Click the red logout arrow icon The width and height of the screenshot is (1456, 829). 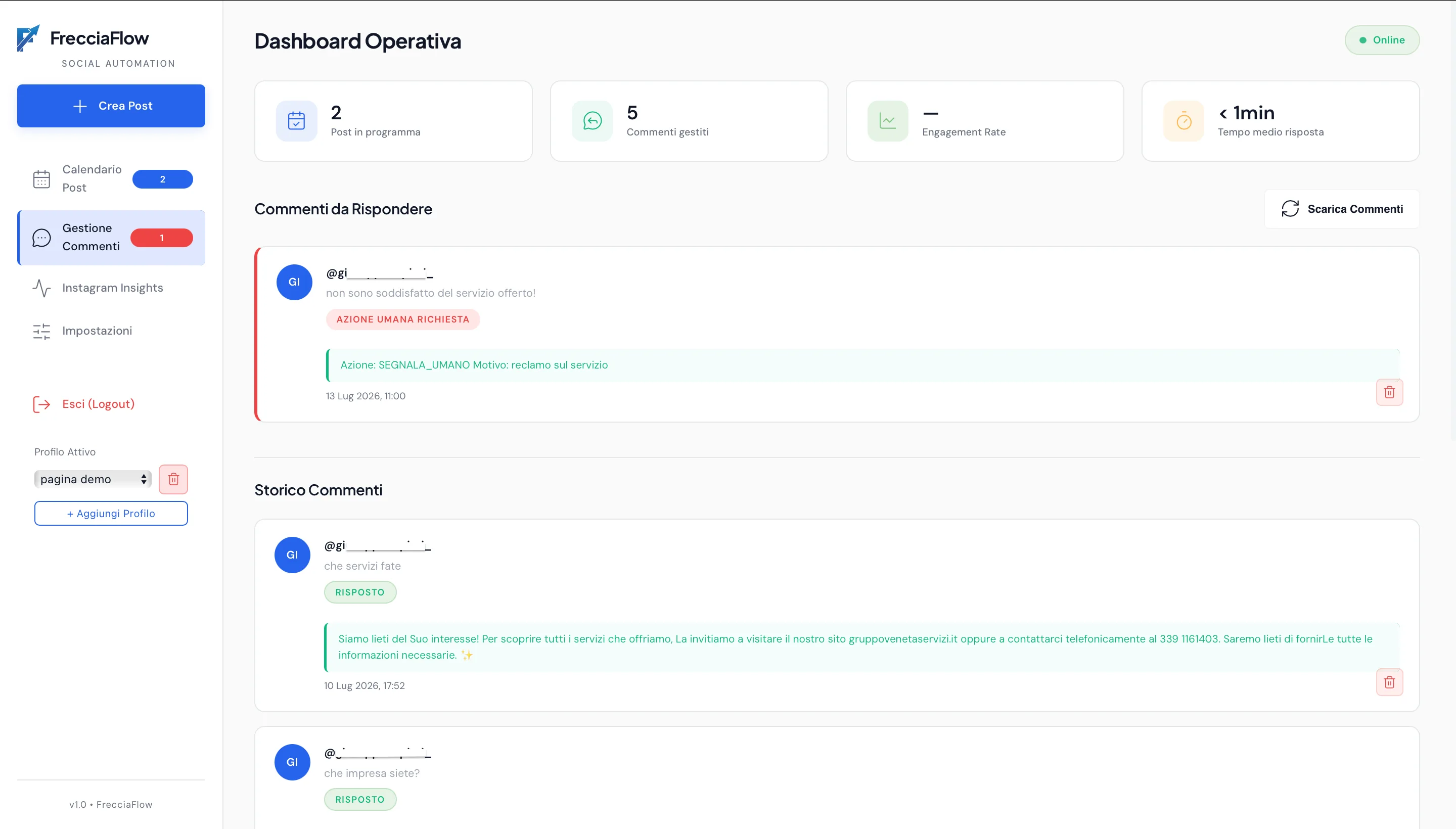pos(41,404)
